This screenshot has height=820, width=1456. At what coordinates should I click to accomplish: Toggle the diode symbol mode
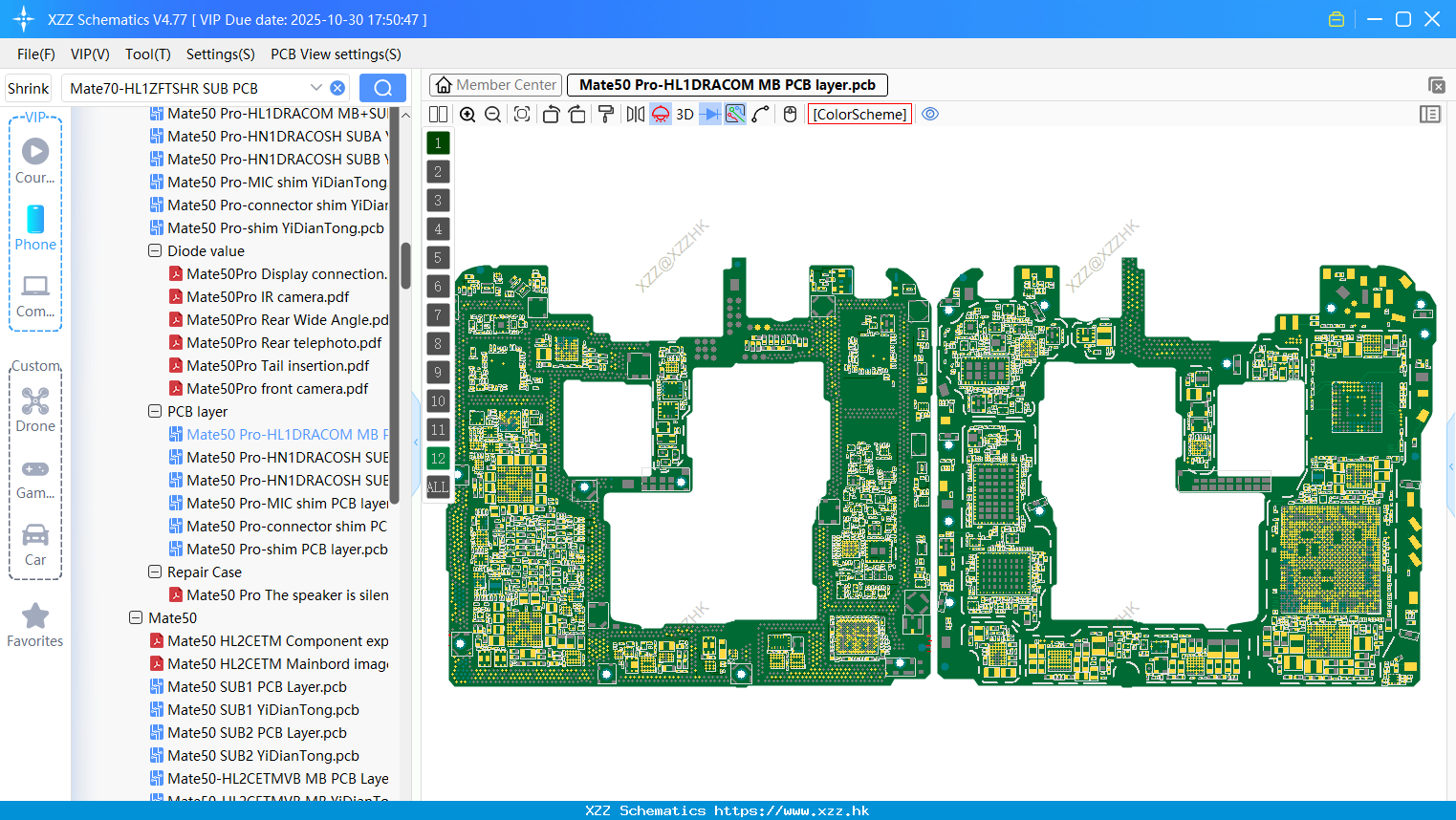pos(710,114)
